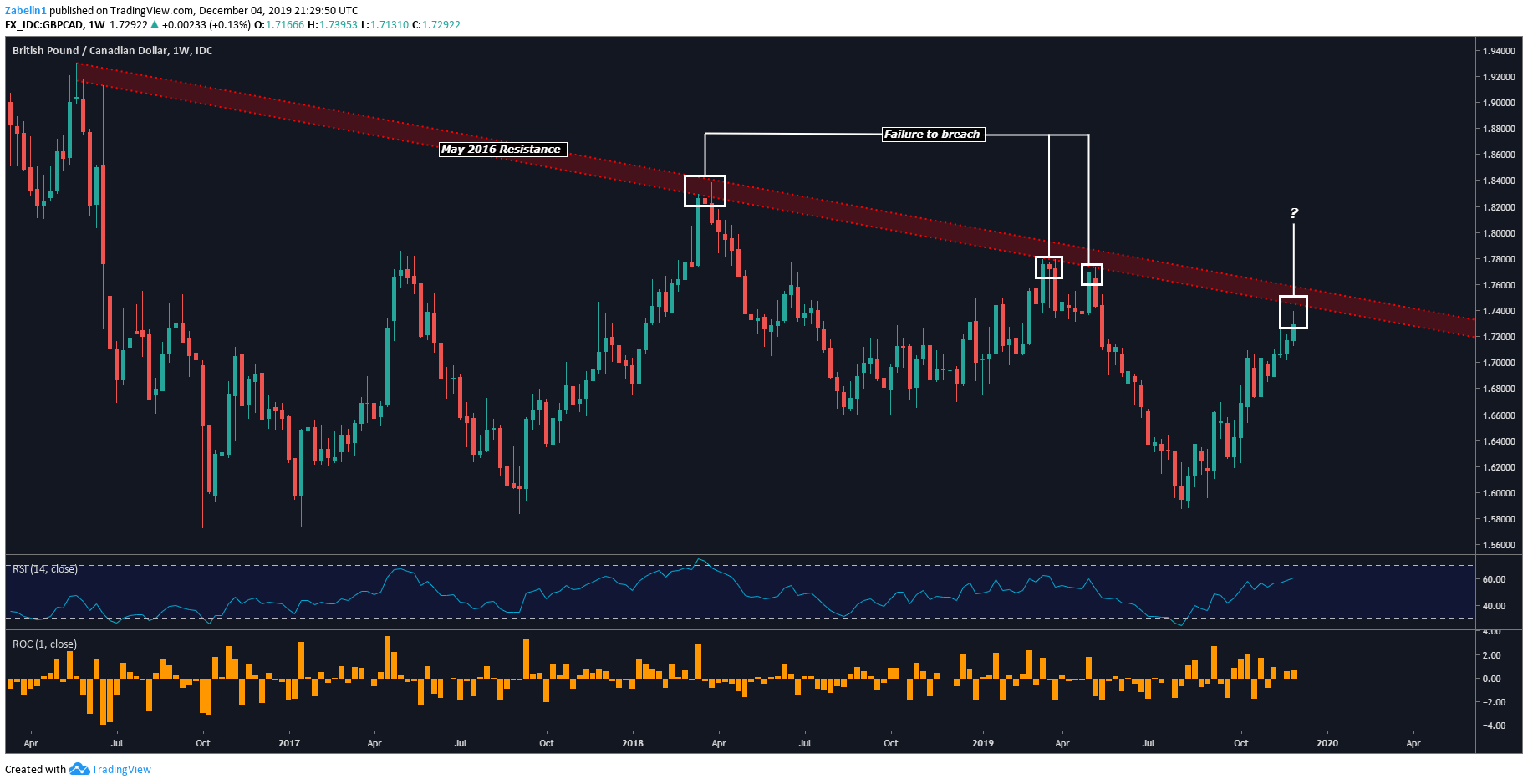Click the 1.70000 price axis label
1528x784 pixels.
click(x=1499, y=363)
